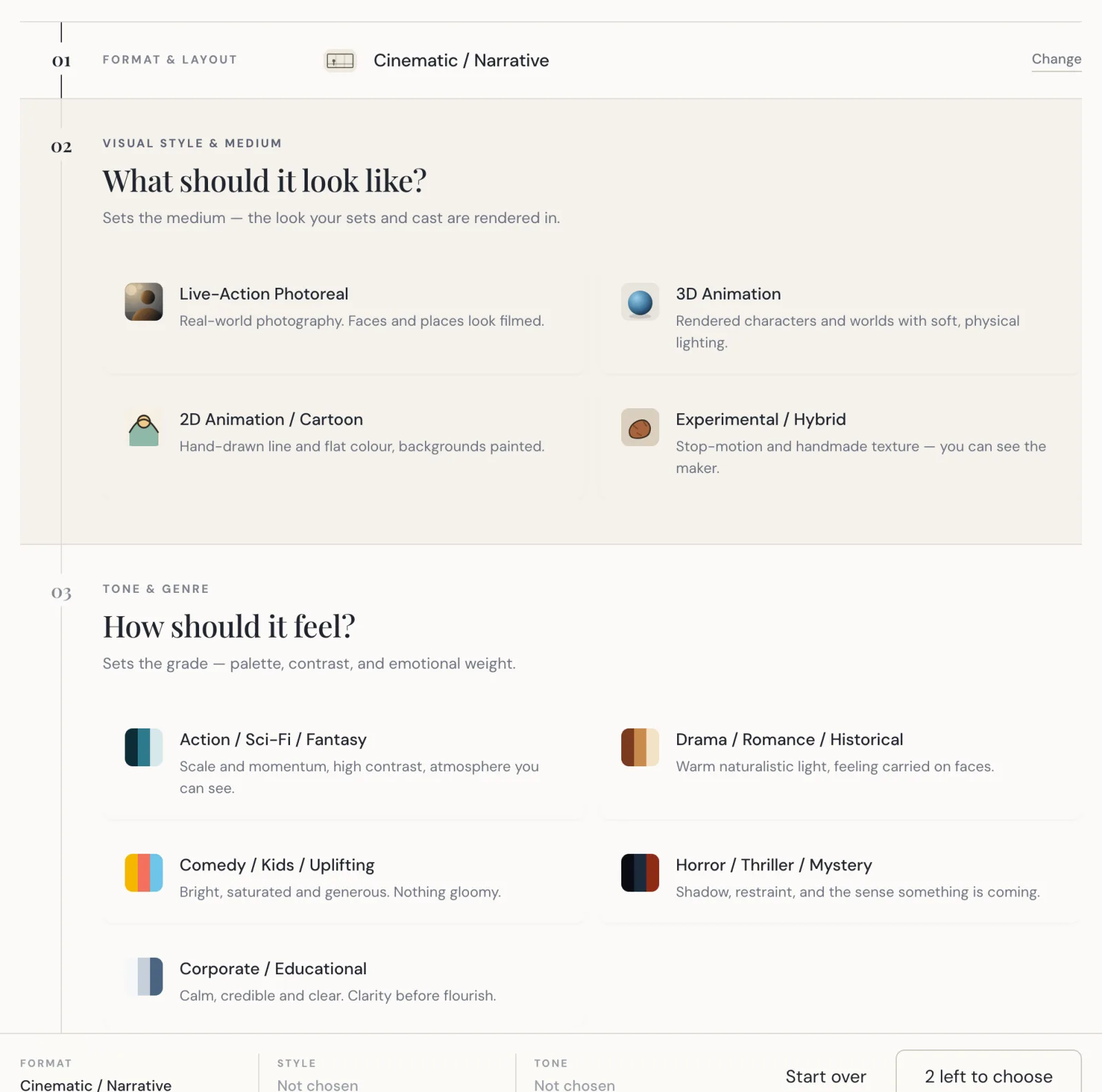Click the 01 Format & Layout step header
The width and height of the screenshot is (1102, 1092).
point(551,61)
